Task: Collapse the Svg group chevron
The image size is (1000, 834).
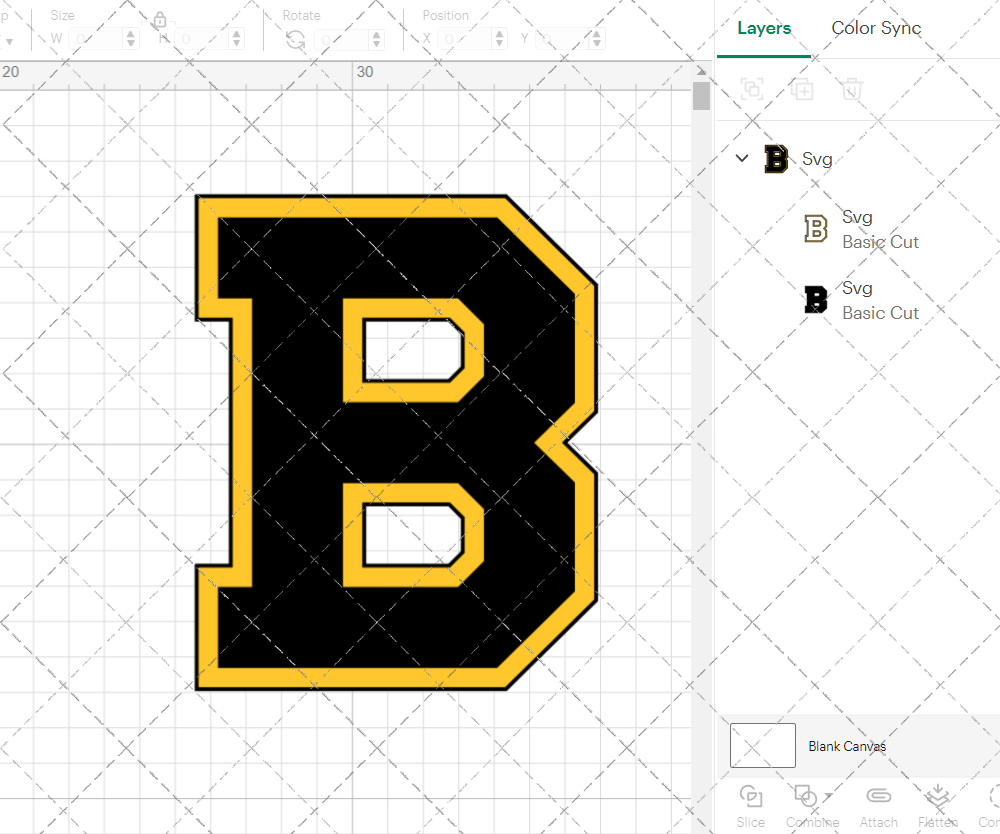Action: [x=742, y=158]
